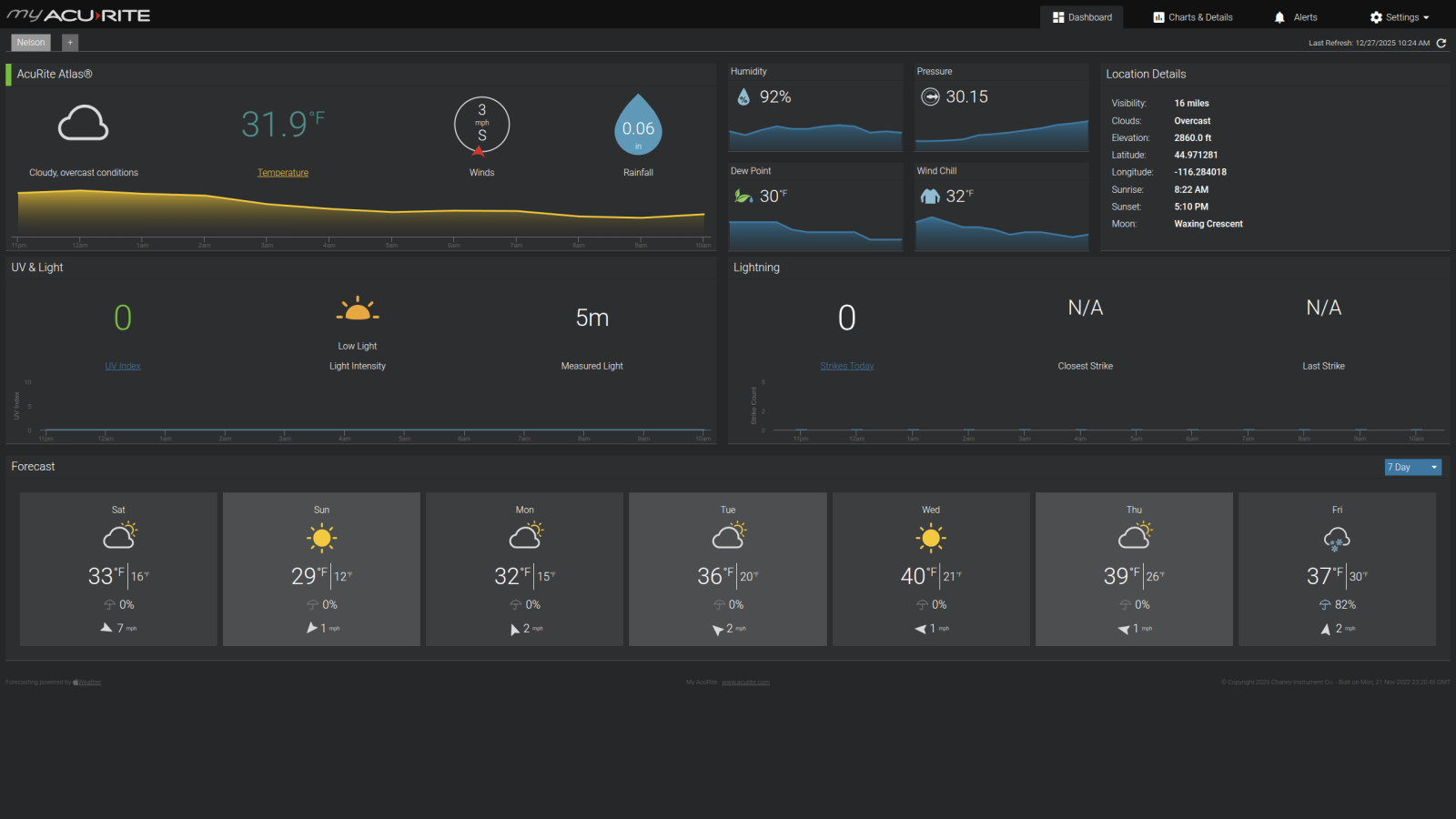This screenshot has height=819, width=1456.
Task: Switch to Charts & Details tab
Action: pos(1193,17)
